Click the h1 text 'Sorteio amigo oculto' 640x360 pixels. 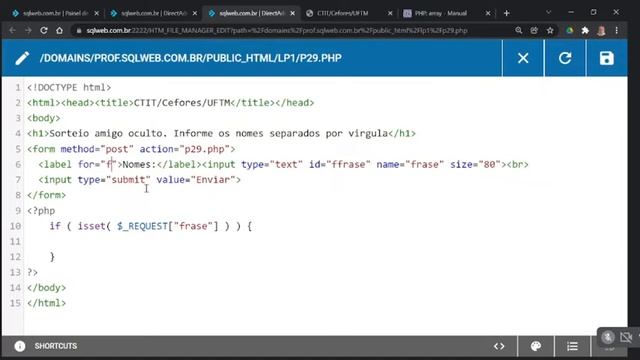pyautogui.click(x=106, y=133)
